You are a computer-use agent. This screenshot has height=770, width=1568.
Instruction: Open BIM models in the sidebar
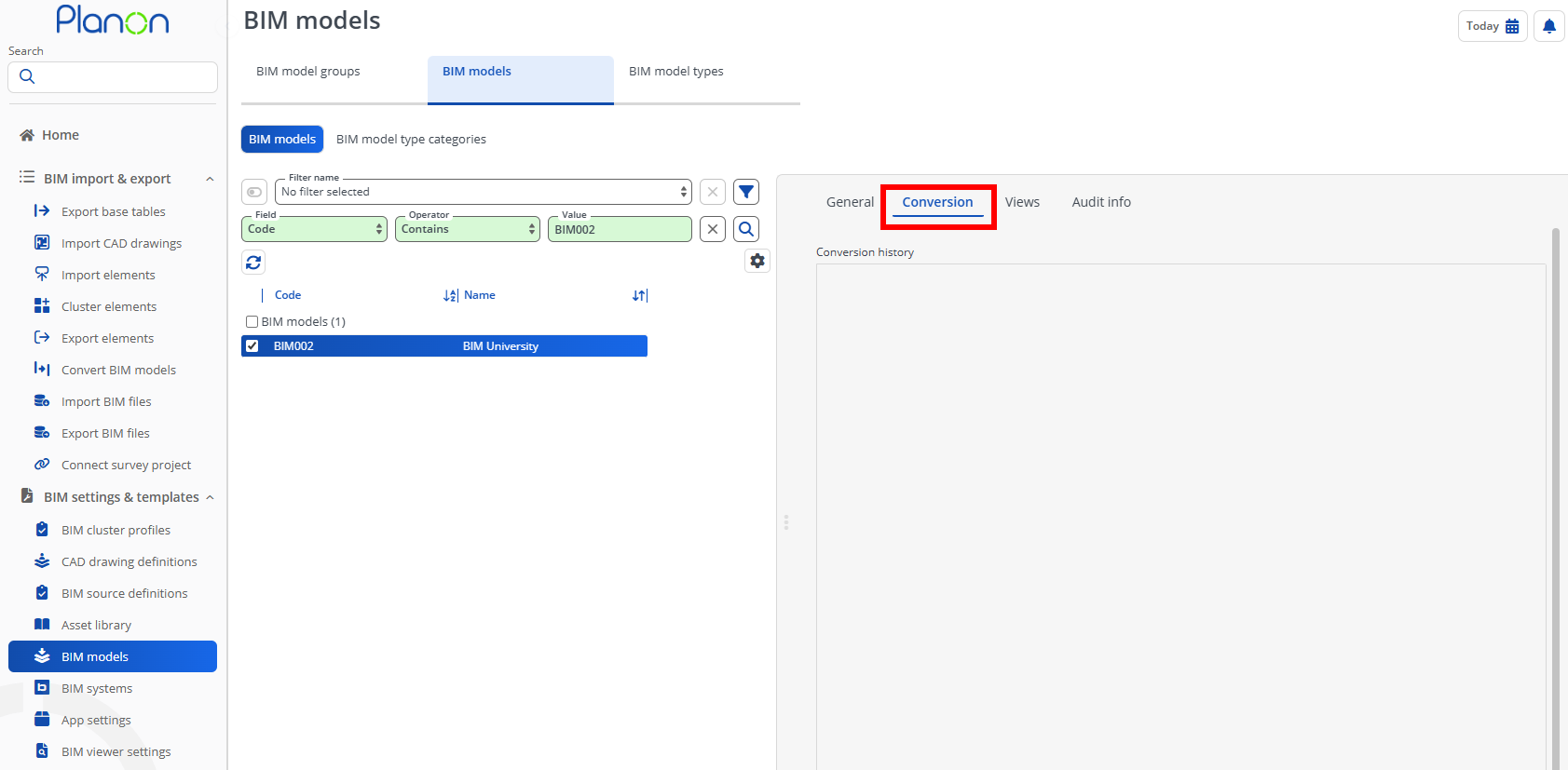pos(113,656)
